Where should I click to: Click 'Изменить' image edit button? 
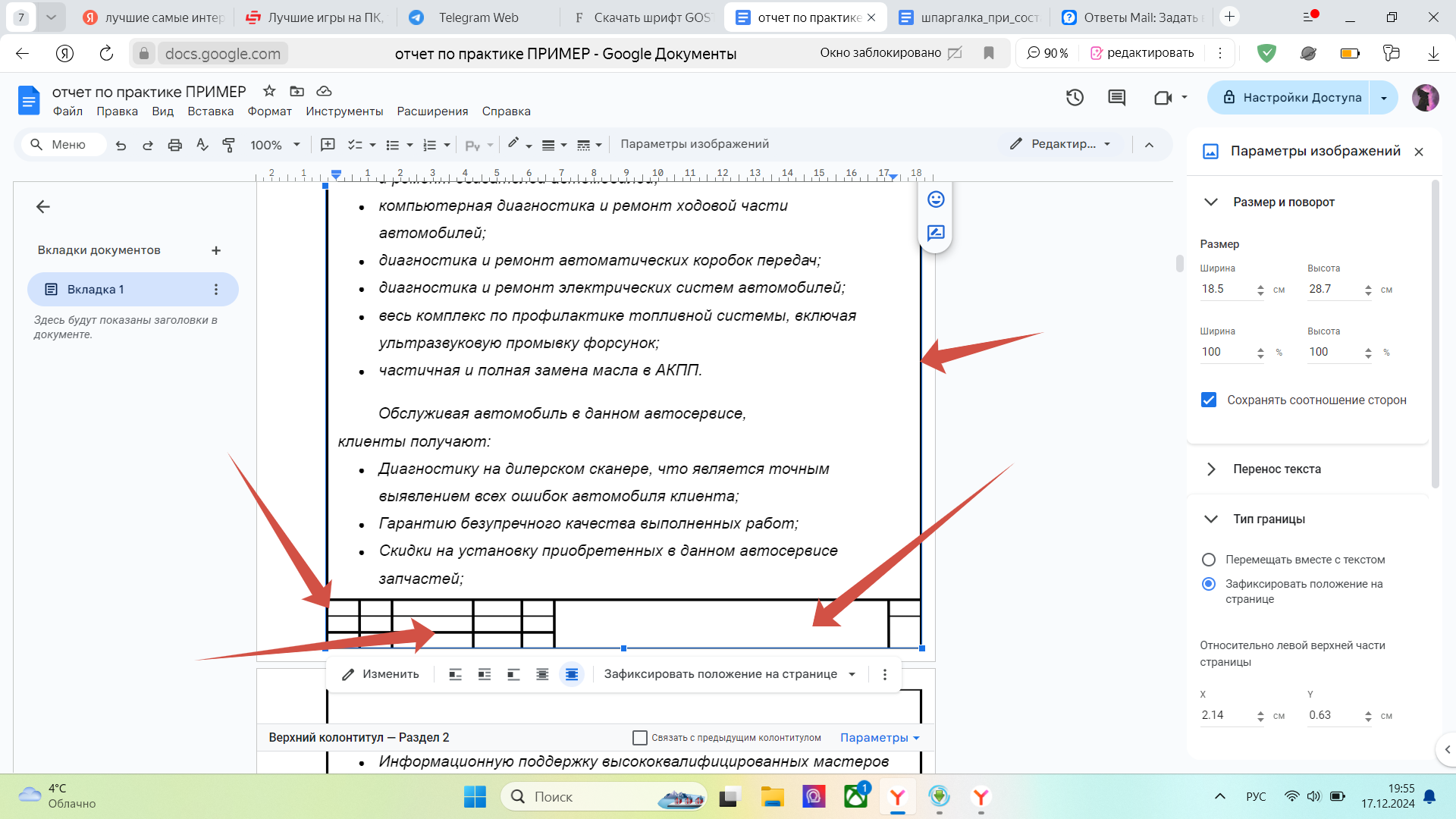380,674
